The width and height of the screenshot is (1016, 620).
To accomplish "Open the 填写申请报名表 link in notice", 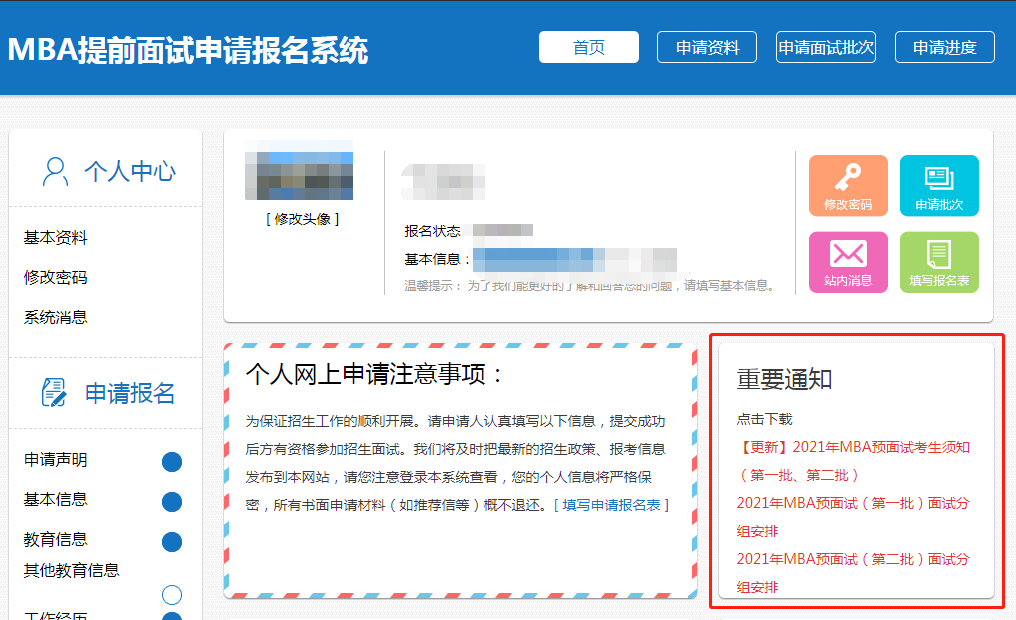I will pyautogui.click(x=611, y=505).
